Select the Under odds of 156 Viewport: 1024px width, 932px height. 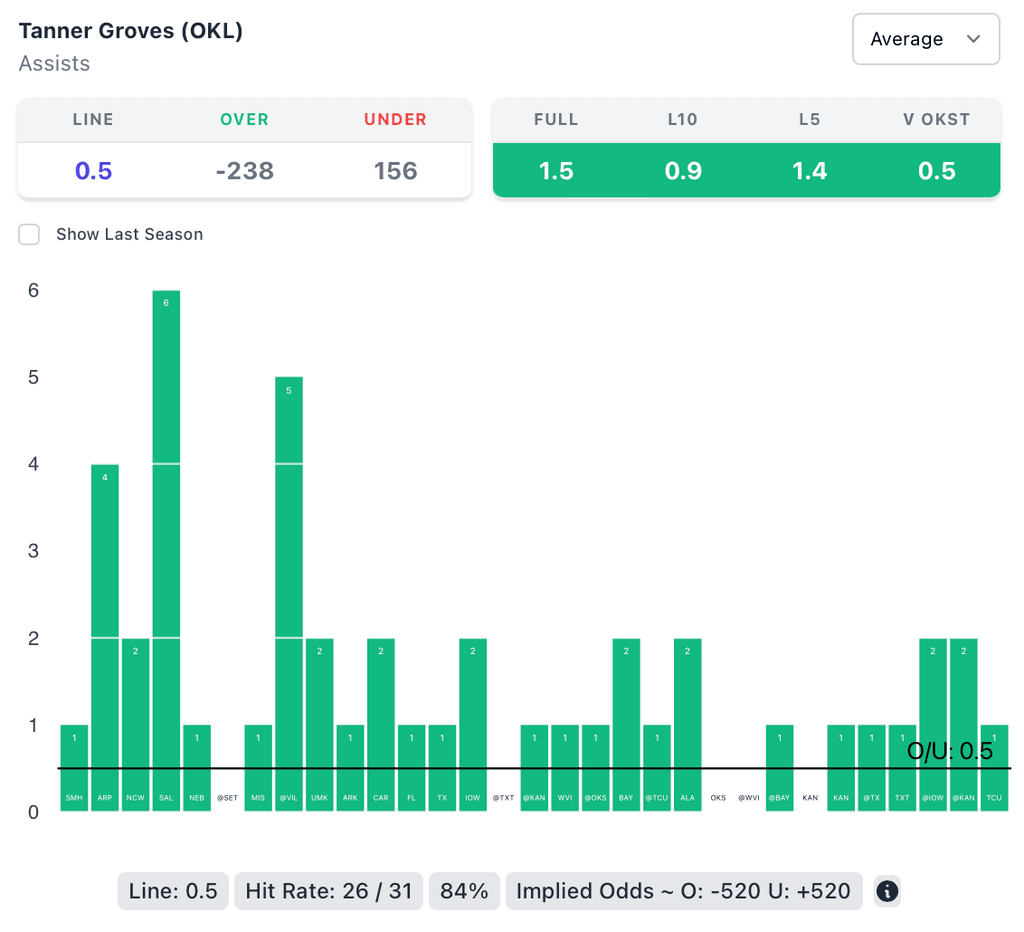(395, 171)
